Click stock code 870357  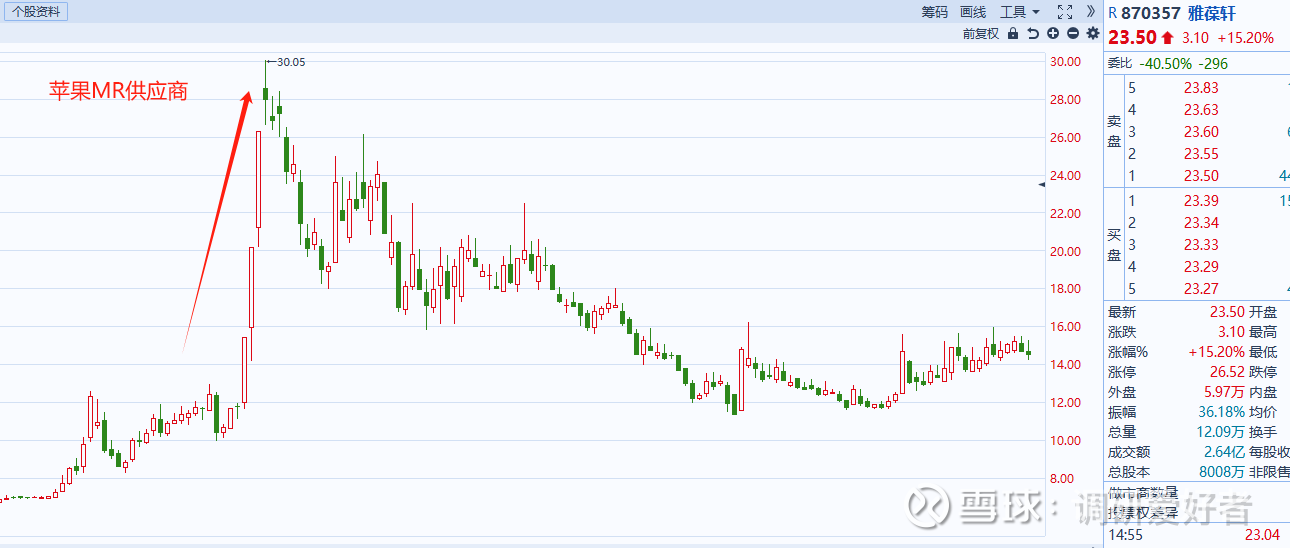(x=1150, y=13)
